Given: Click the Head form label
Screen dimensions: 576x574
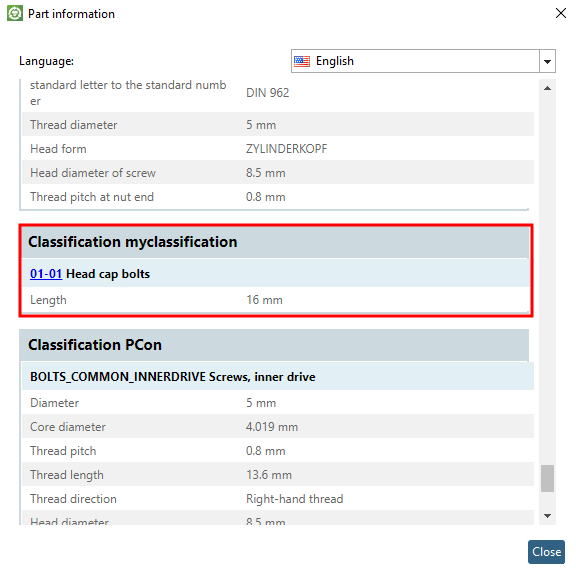Looking at the screenshot, I should tap(58, 149).
